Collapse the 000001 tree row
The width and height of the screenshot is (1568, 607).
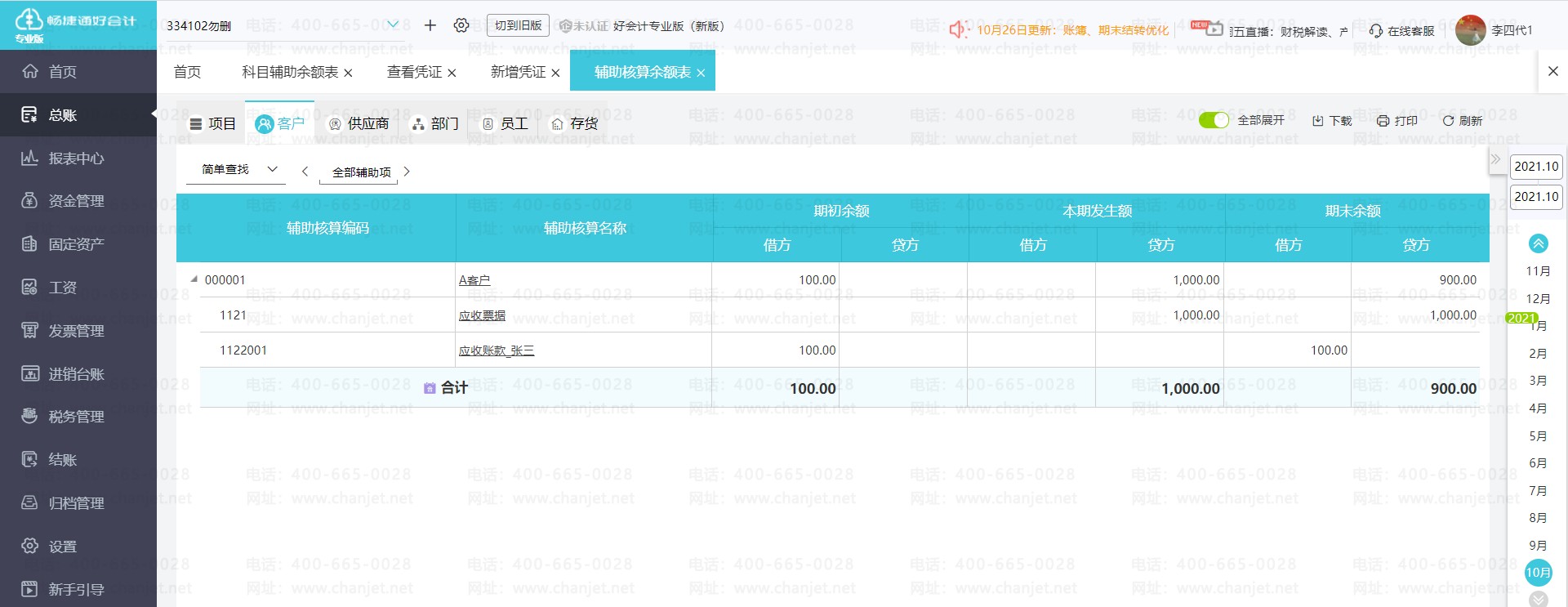tap(194, 279)
